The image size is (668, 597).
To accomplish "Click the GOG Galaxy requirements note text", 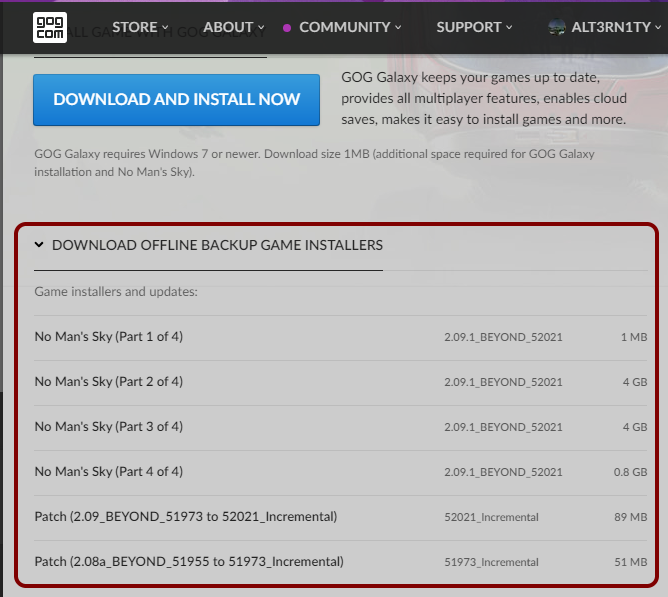I will coord(314,163).
